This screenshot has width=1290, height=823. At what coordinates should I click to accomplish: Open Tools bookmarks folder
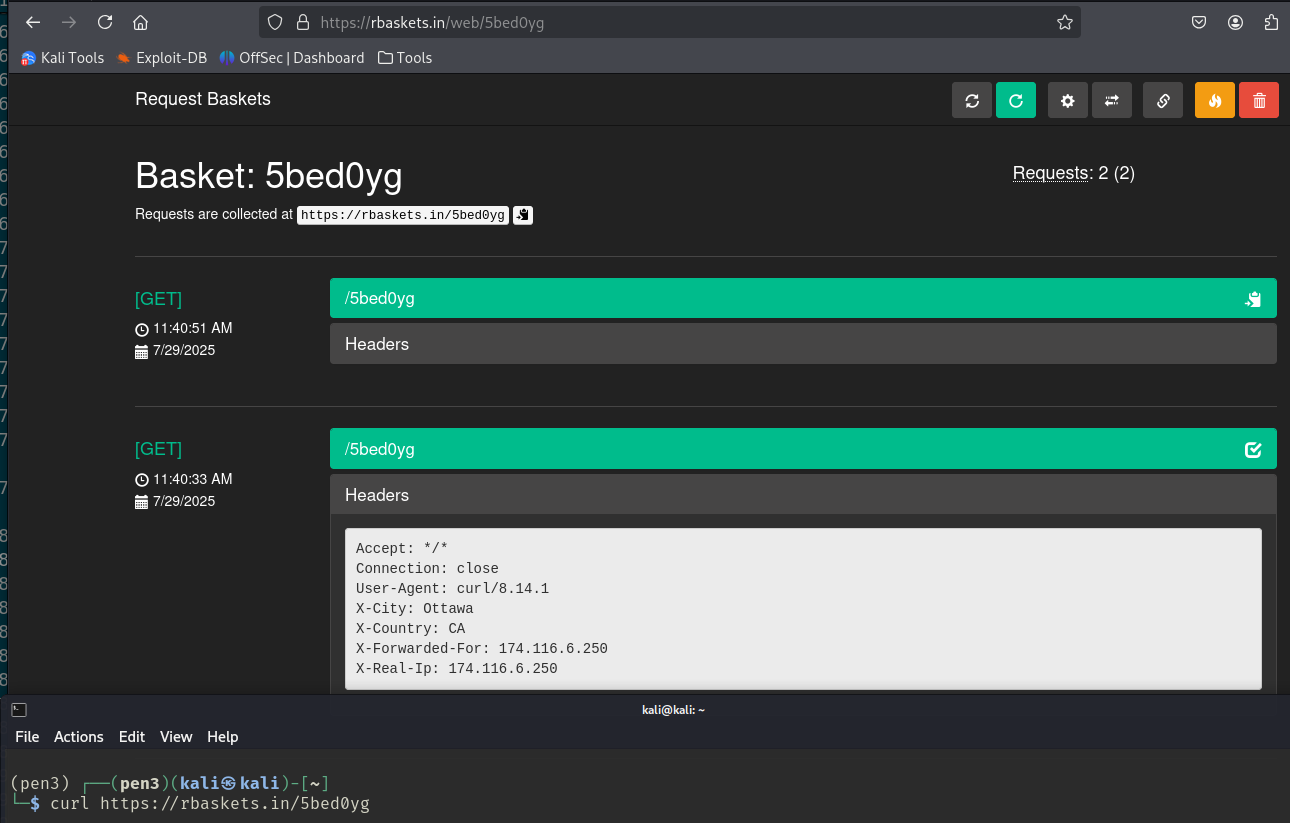point(405,58)
